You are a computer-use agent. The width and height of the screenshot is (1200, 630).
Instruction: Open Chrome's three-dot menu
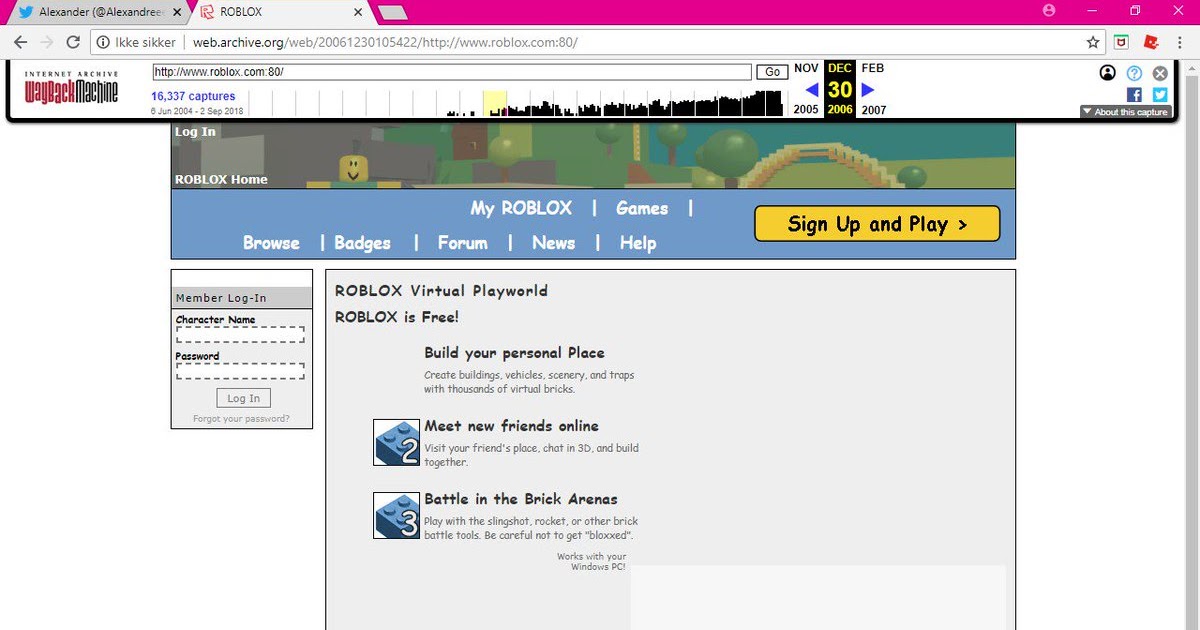[1180, 42]
